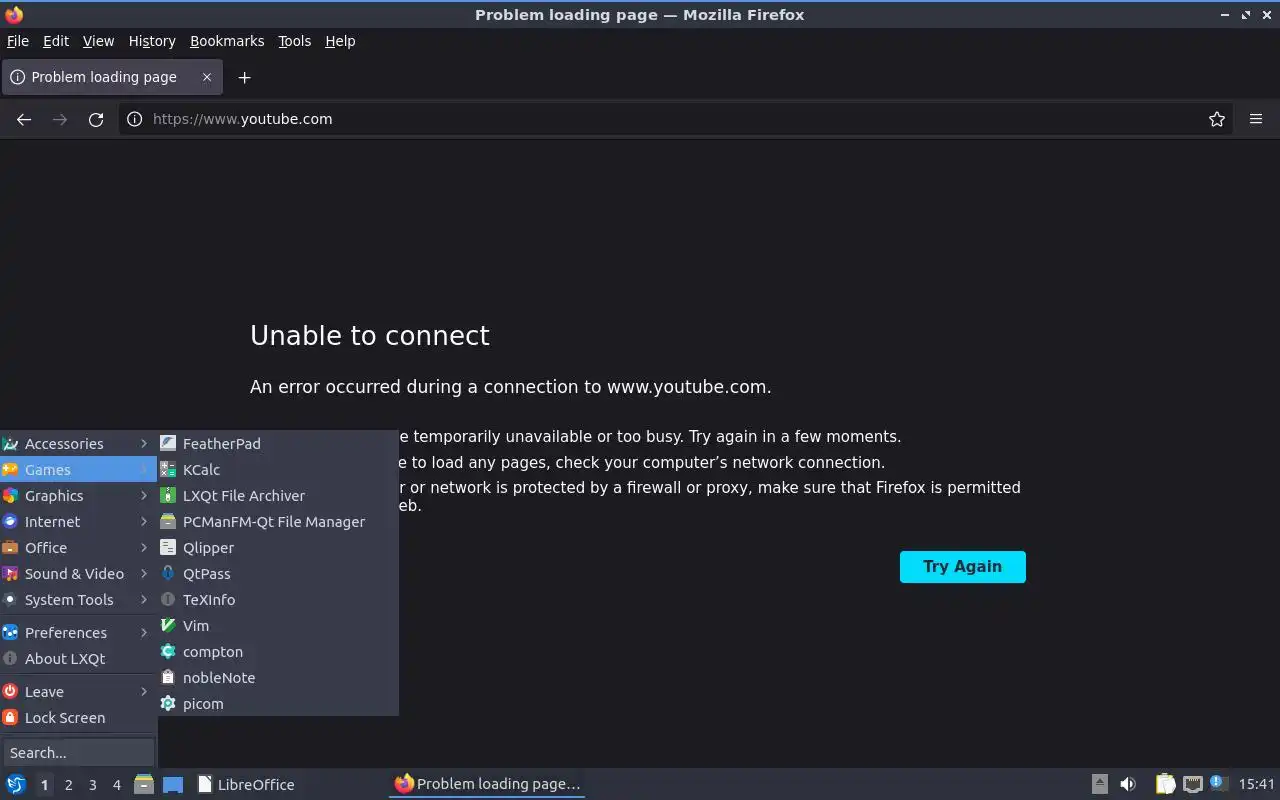Image resolution: width=1280 pixels, height=800 pixels.
Task: Click the Firefox taskbar entry
Action: click(x=487, y=784)
